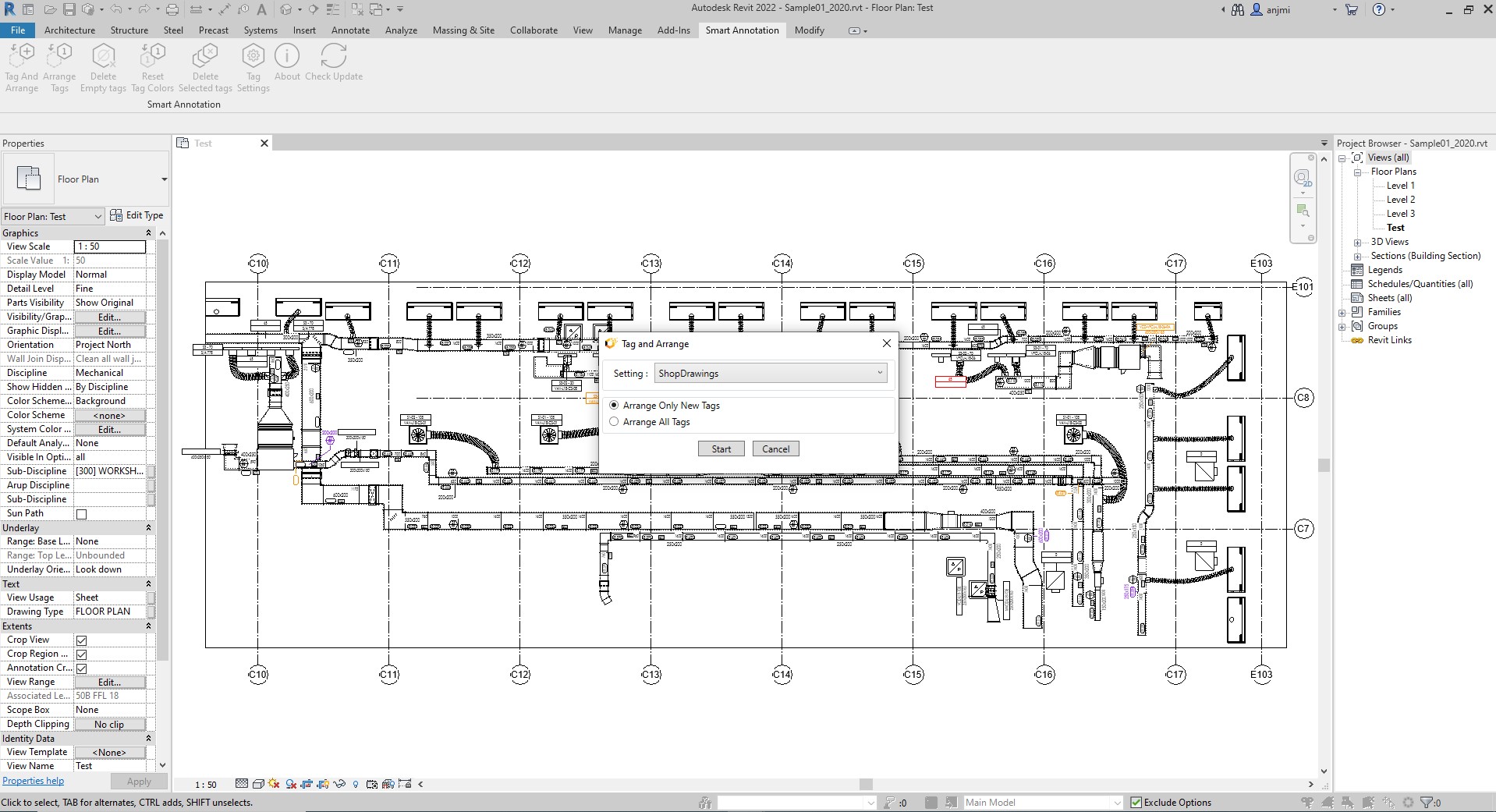
Task: Open the Floor Plan: Test view selector dropdown
Action: pyautogui.click(x=53, y=216)
